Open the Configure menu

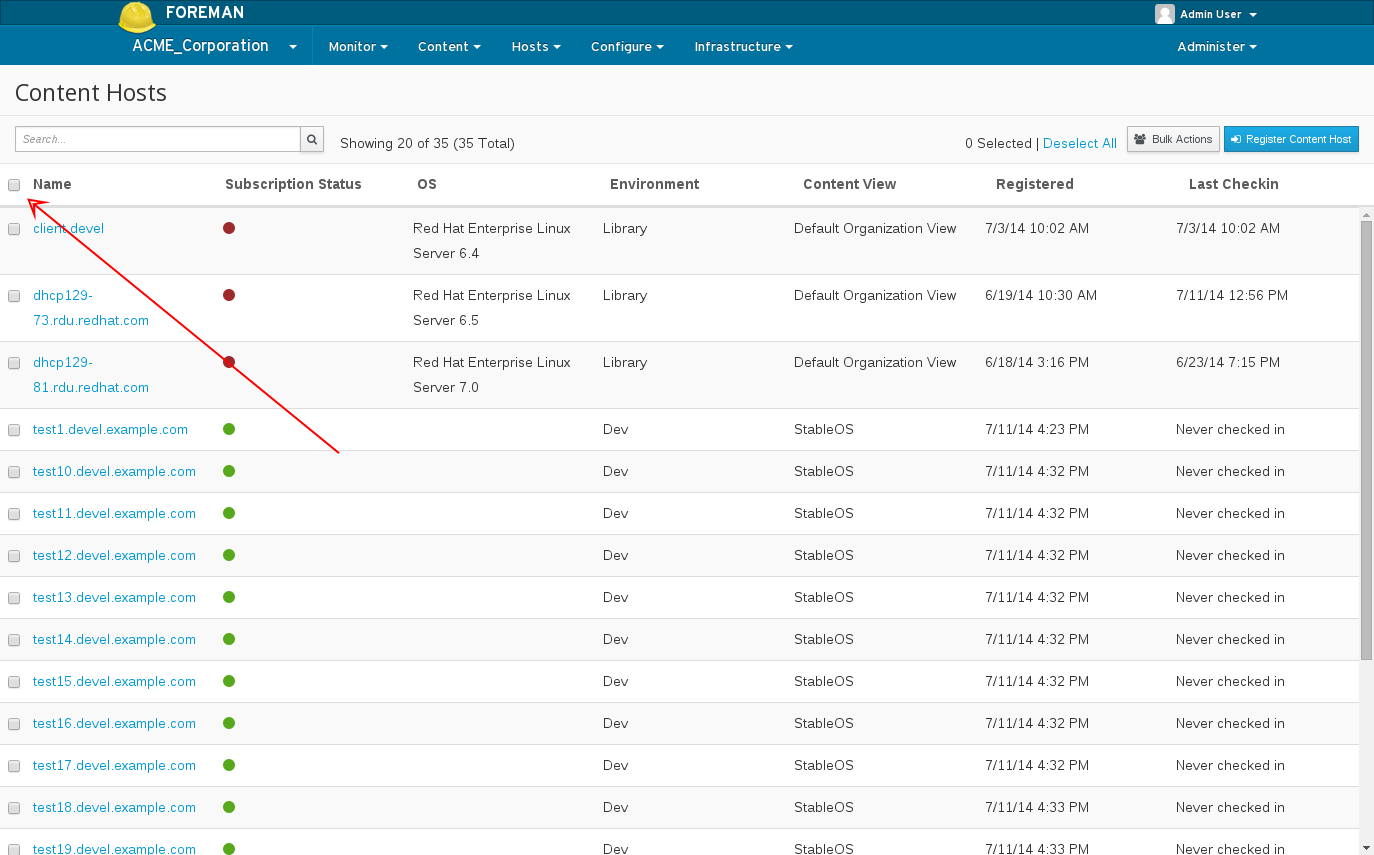tap(627, 47)
